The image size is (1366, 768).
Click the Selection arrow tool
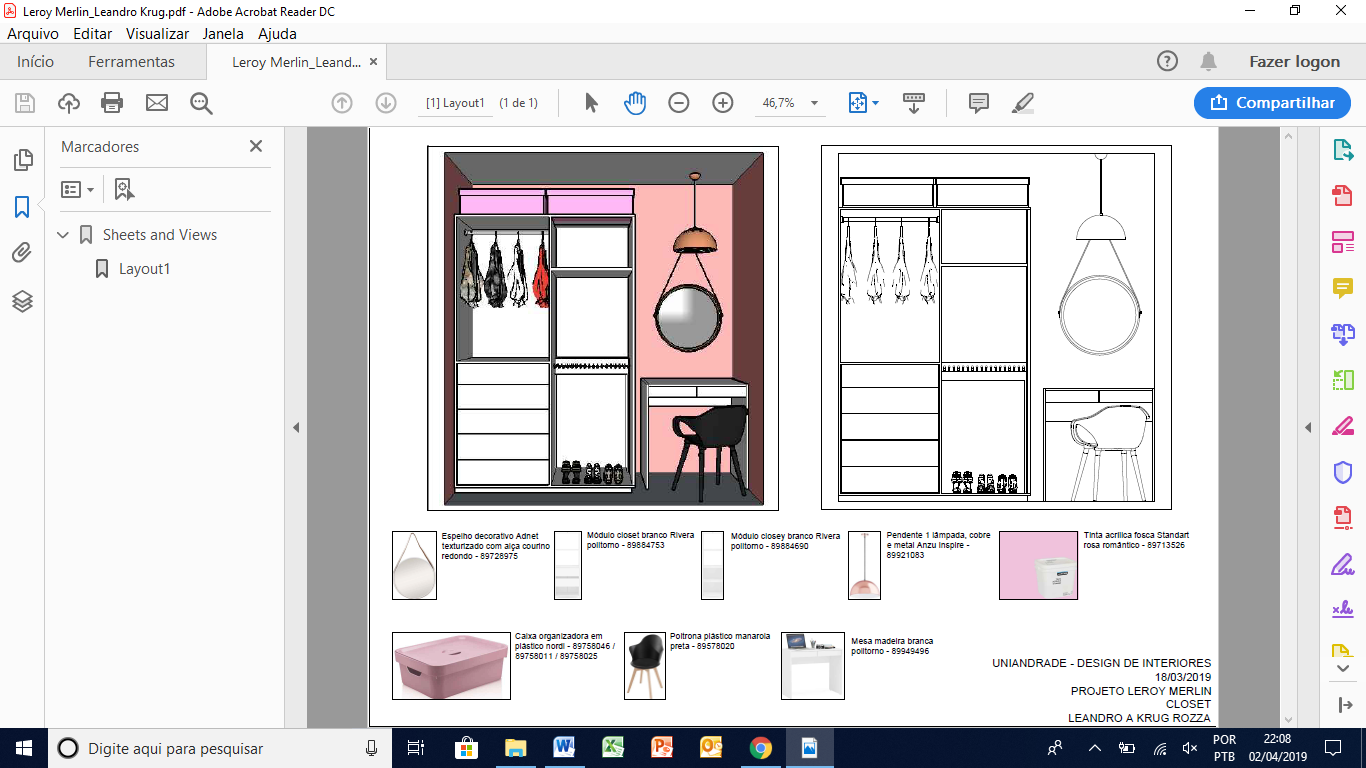pyautogui.click(x=591, y=103)
